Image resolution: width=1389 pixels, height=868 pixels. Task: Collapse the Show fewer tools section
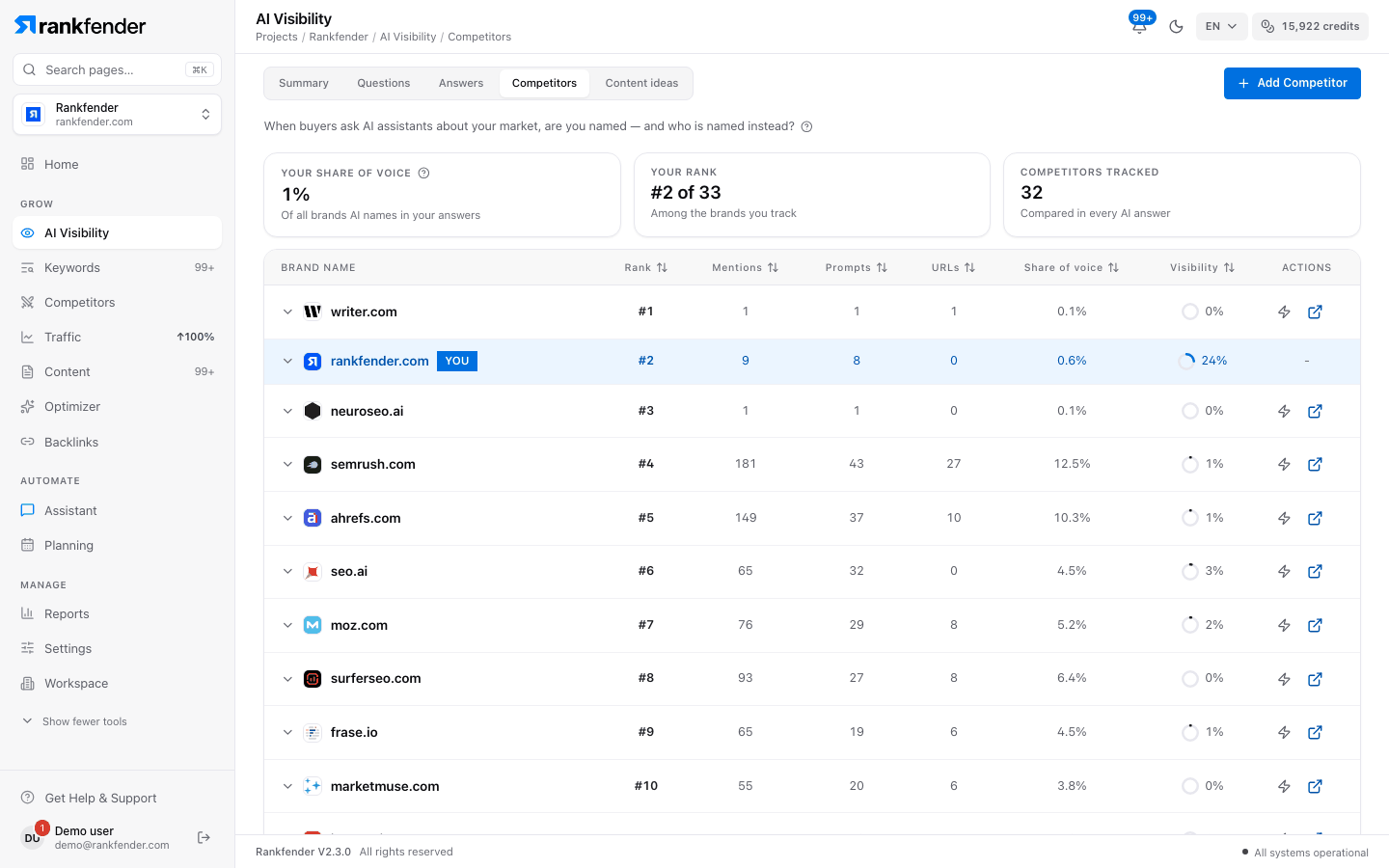coord(75,721)
